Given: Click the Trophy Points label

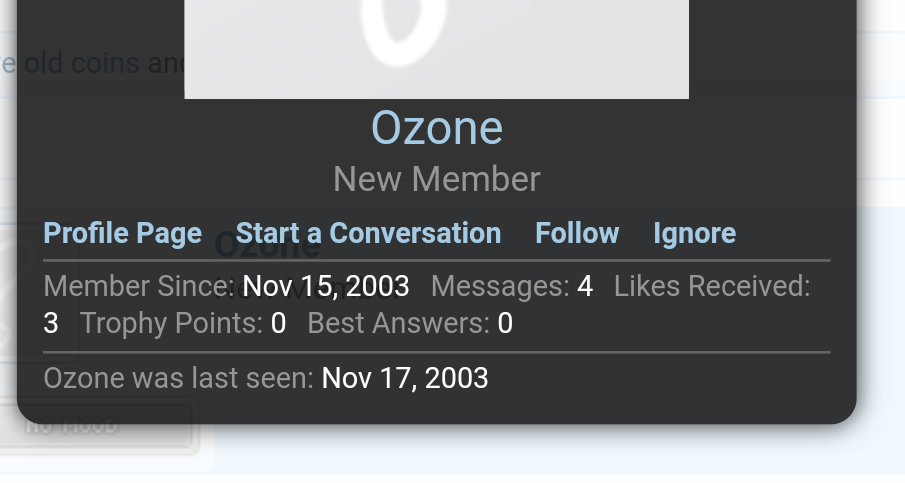Looking at the screenshot, I should click(173, 323).
